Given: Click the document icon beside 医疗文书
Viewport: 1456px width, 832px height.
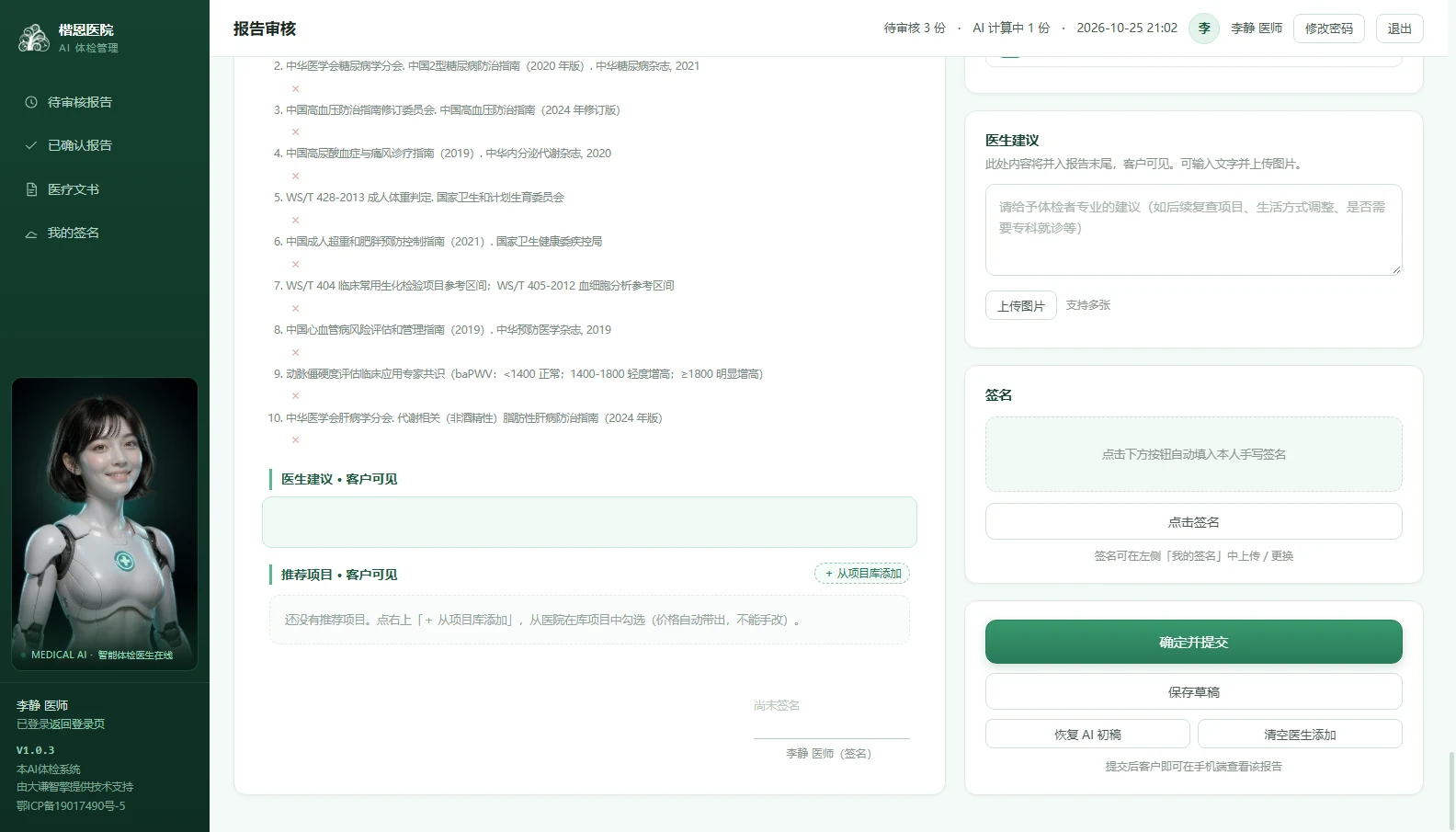Looking at the screenshot, I should pyautogui.click(x=31, y=189).
